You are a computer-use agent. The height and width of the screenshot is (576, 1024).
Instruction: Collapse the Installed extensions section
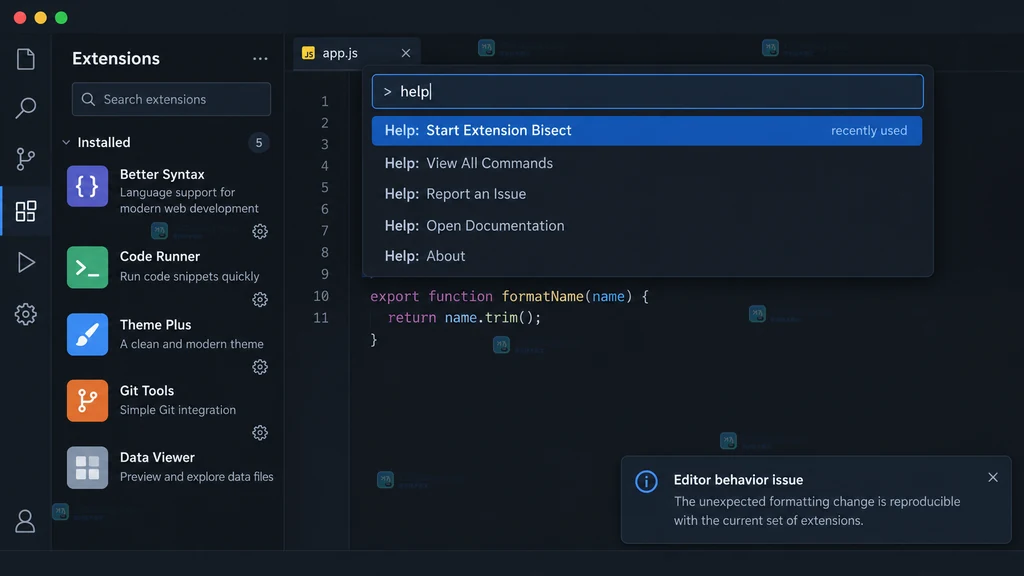tap(66, 142)
